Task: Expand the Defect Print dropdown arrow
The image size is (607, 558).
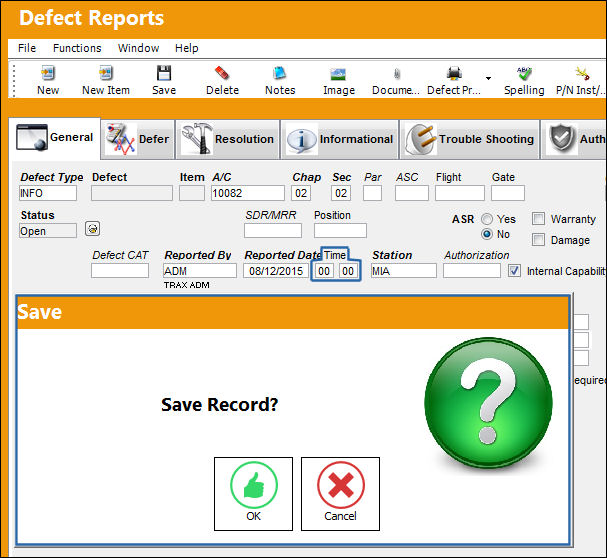Action: [x=489, y=78]
